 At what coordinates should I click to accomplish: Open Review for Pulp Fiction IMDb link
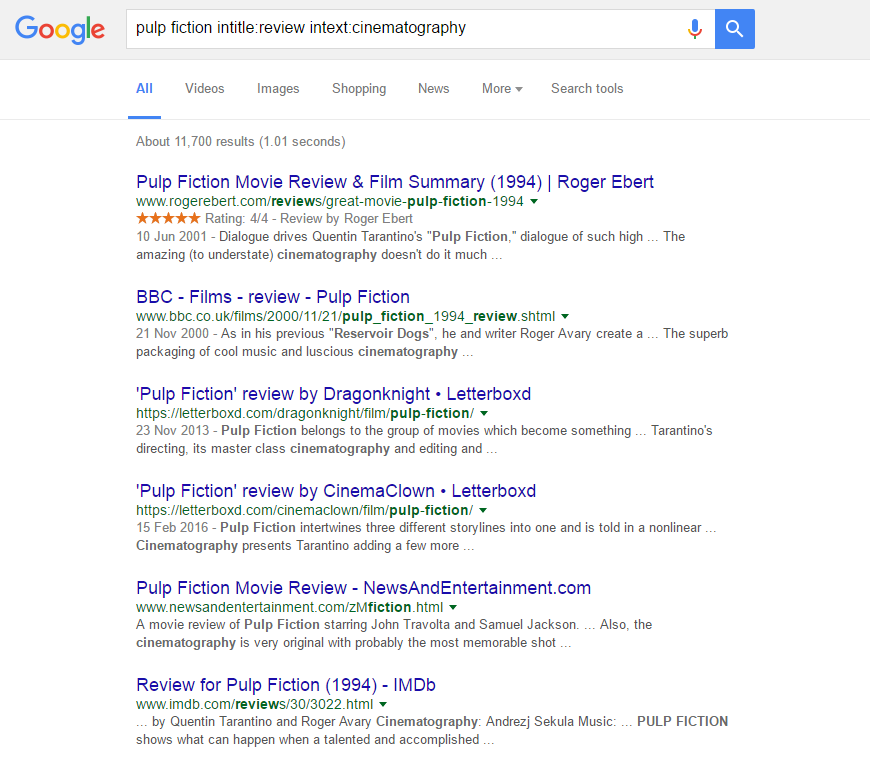point(286,685)
